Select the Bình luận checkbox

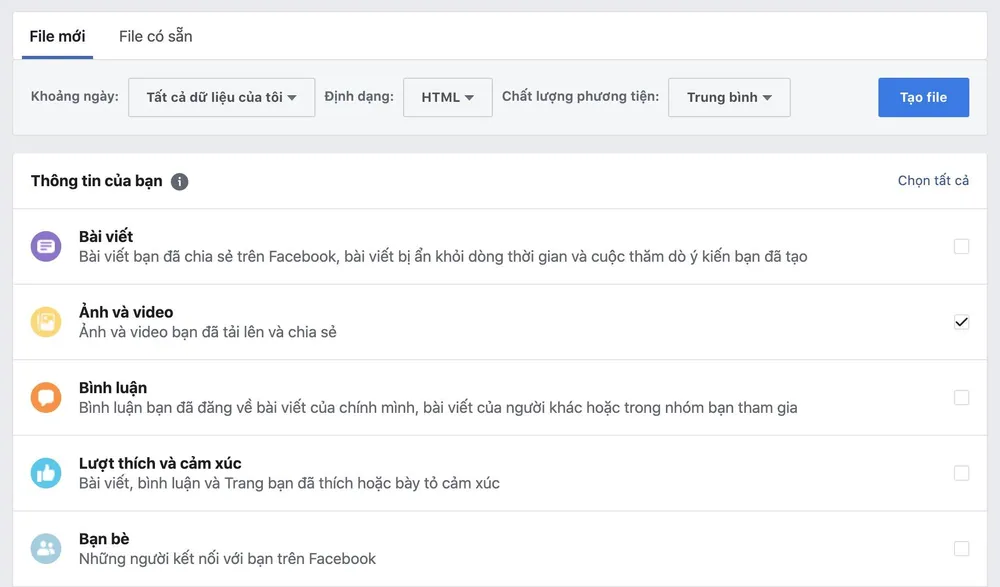pyautogui.click(x=962, y=397)
